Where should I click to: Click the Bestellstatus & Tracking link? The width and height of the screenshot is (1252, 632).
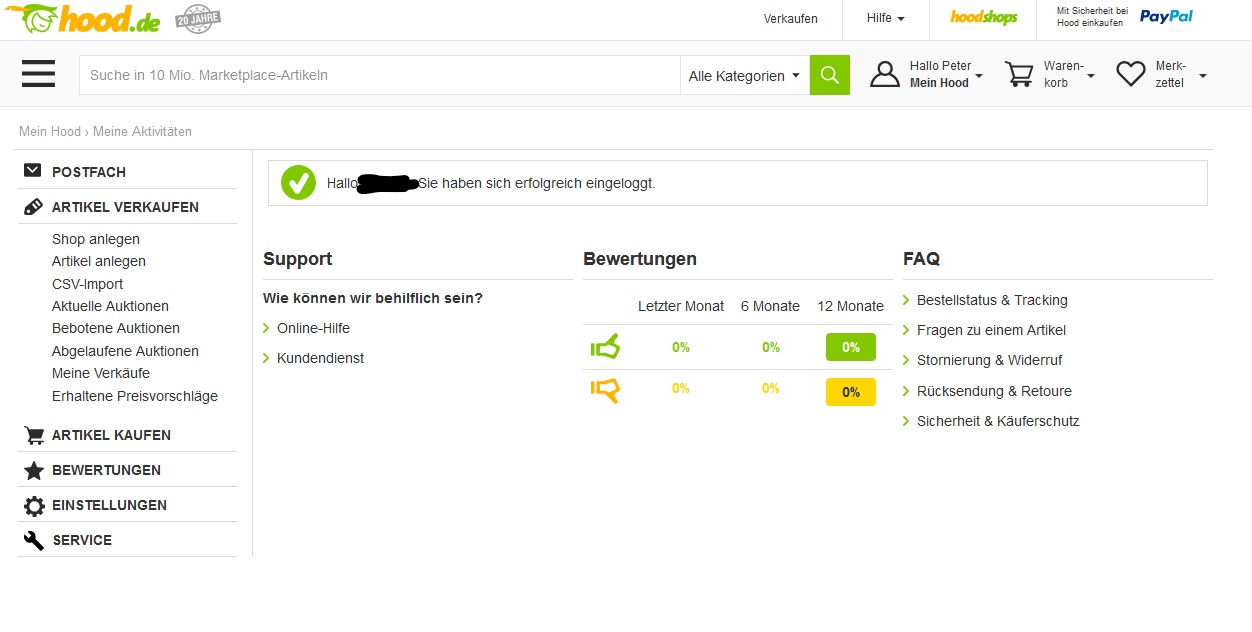992,300
